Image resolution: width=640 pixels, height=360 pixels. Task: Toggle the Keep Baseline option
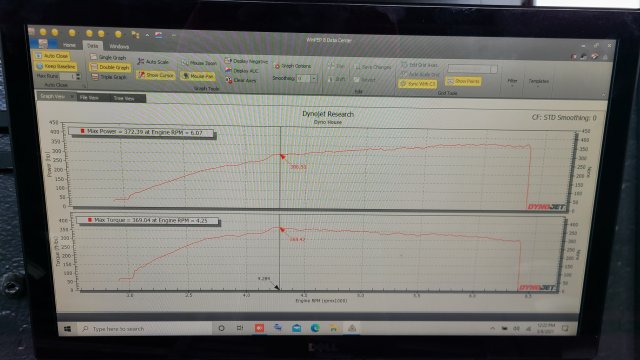click(56, 66)
